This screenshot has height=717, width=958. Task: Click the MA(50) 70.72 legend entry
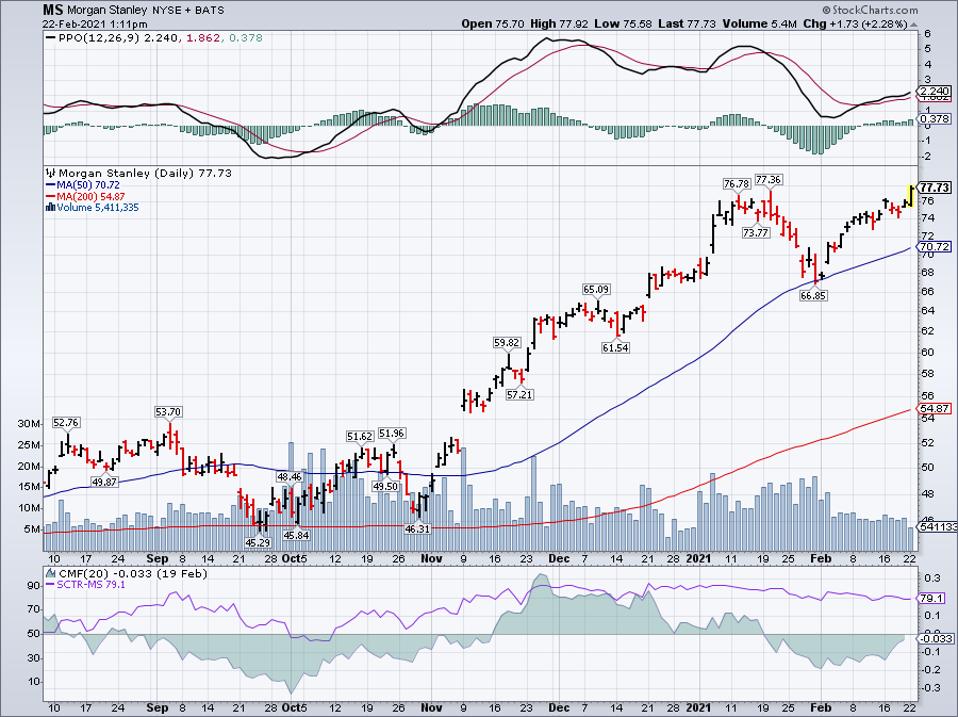[89, 185]
